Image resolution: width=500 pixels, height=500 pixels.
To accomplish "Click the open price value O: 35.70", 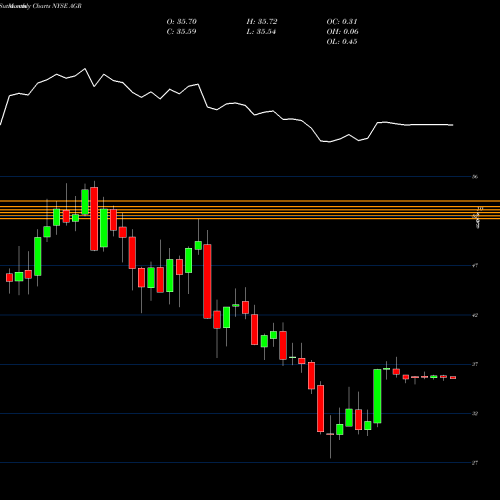I will point(182,22).
